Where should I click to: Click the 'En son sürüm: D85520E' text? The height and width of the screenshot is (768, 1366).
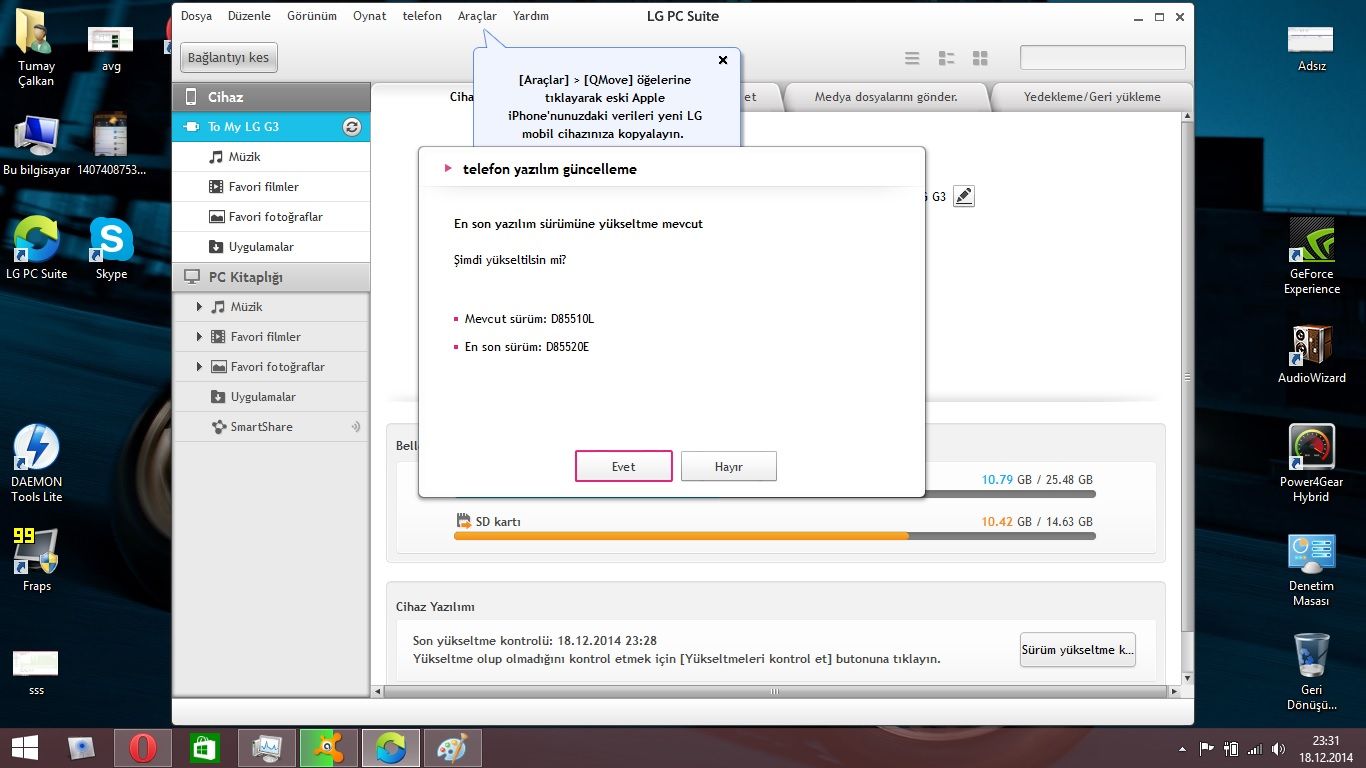tap(527, 347)
